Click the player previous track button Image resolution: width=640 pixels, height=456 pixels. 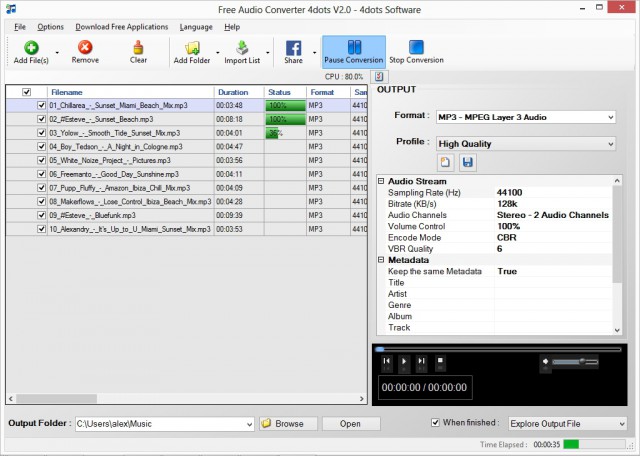[387, 361]
